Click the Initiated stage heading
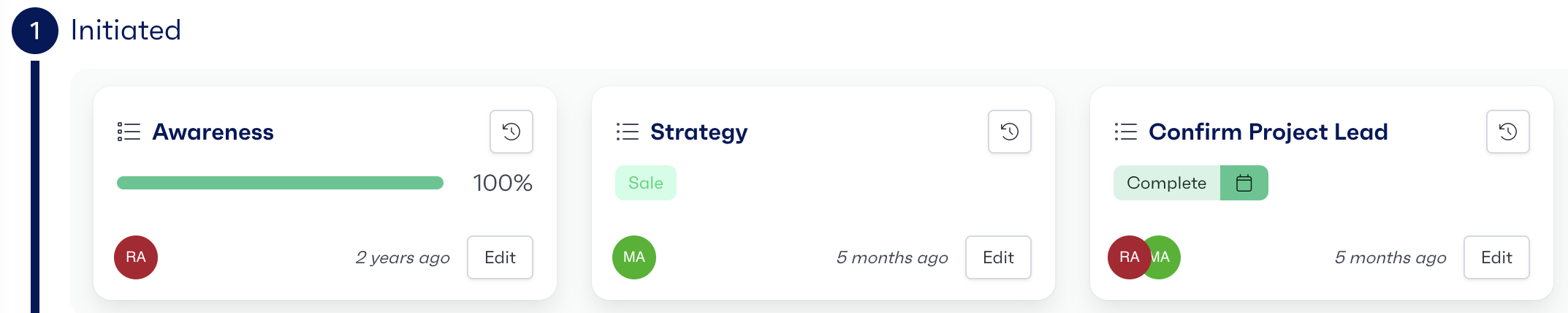The image size is (1568, 313). pyautogui.click(x=126, y=31)
